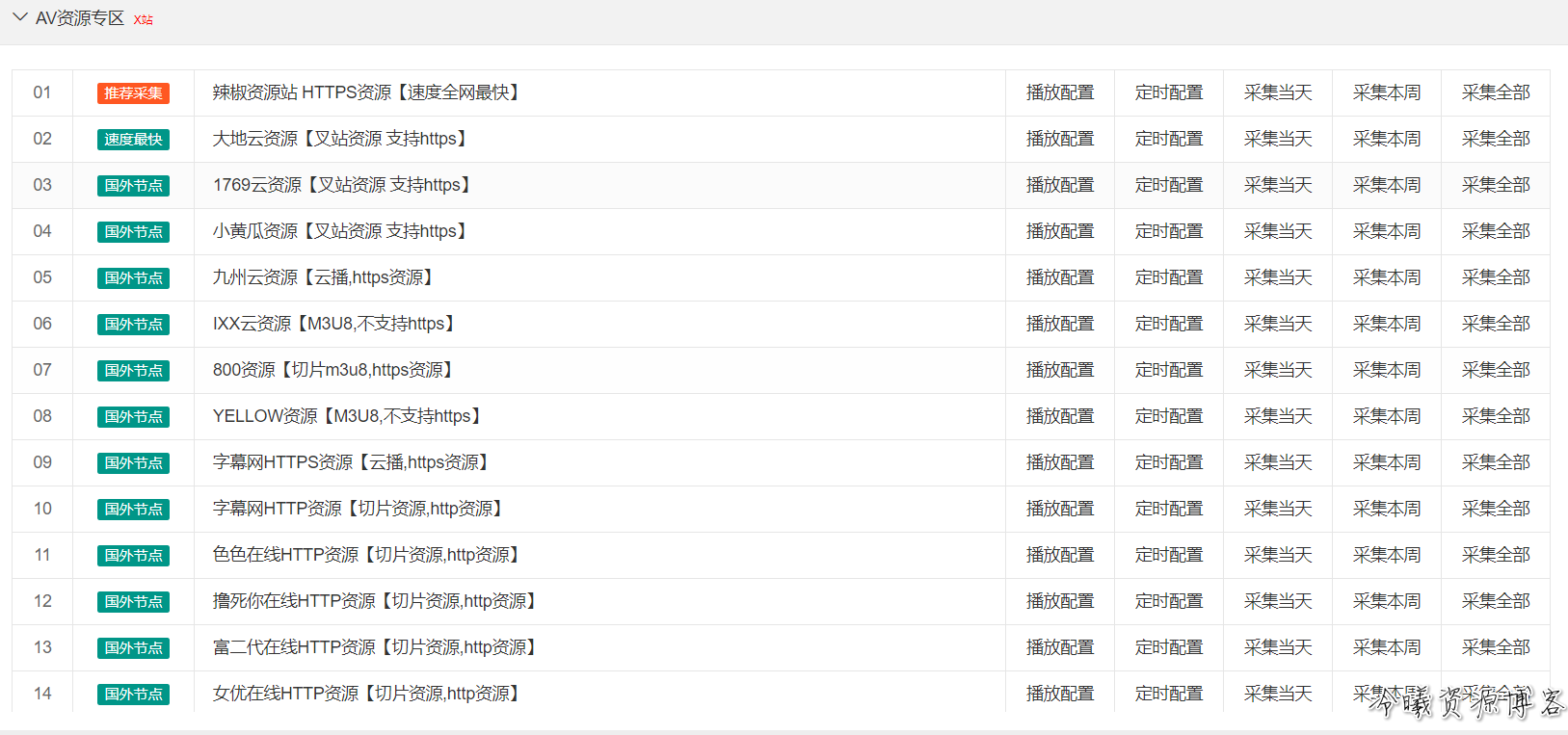Viewport: 1568px width, 735px height.
Task: Click 采集当天 for 字幕网HTTP资源
Action: coord(1278,509)
